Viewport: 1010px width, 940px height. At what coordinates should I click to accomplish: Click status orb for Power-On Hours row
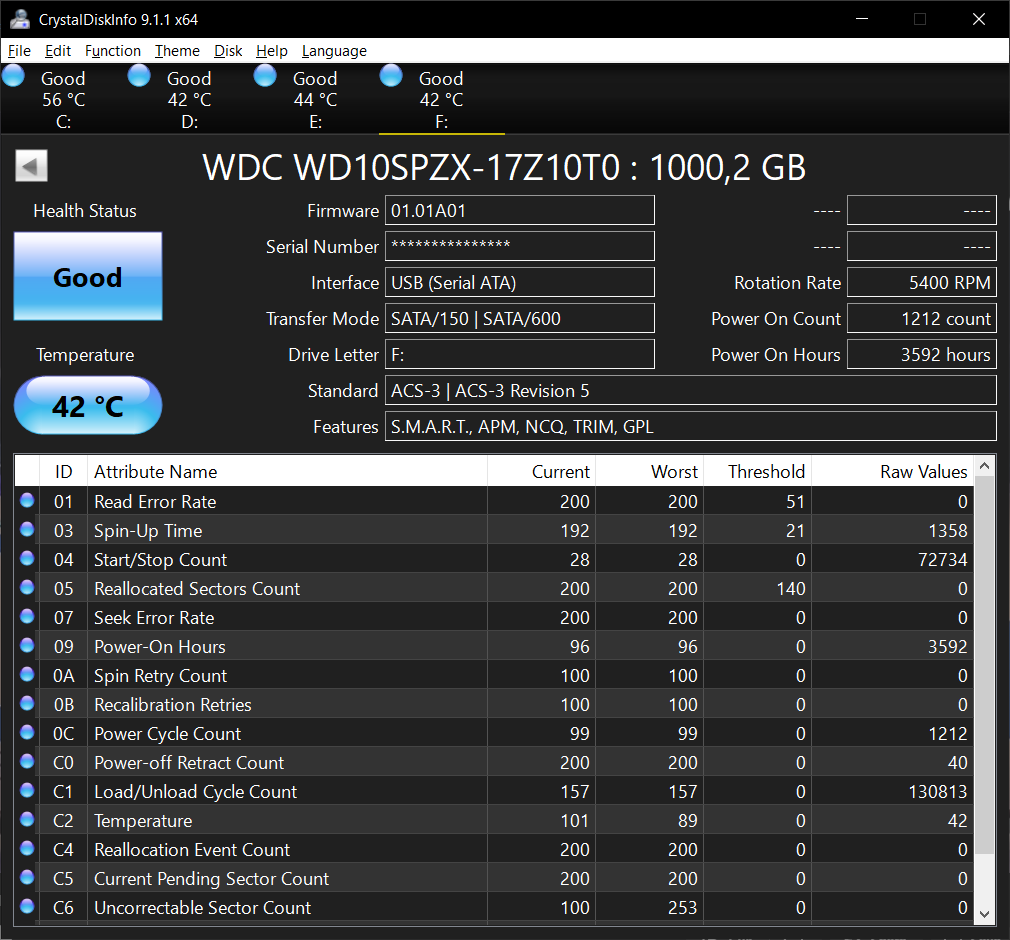point(27,646)
